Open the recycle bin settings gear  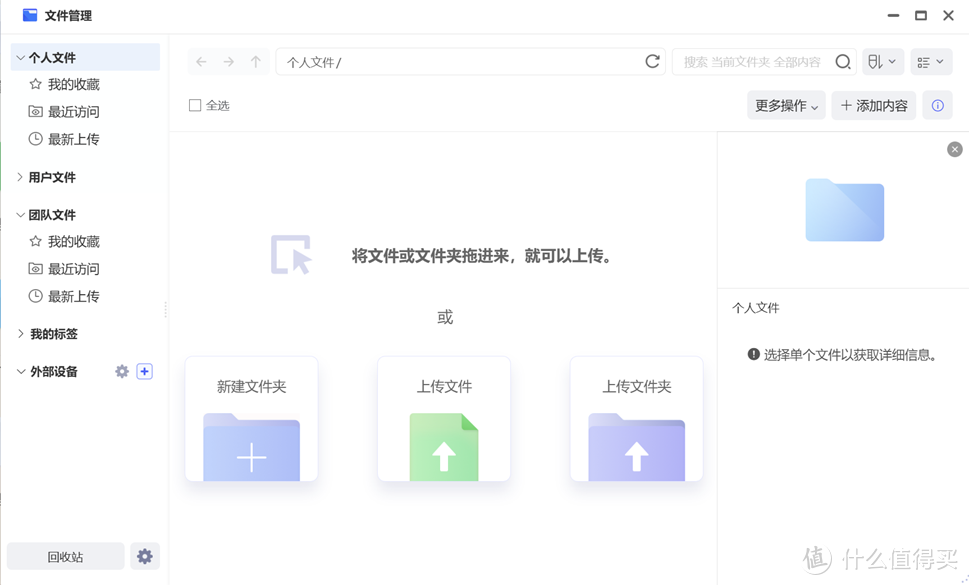(x=144, y=556)
